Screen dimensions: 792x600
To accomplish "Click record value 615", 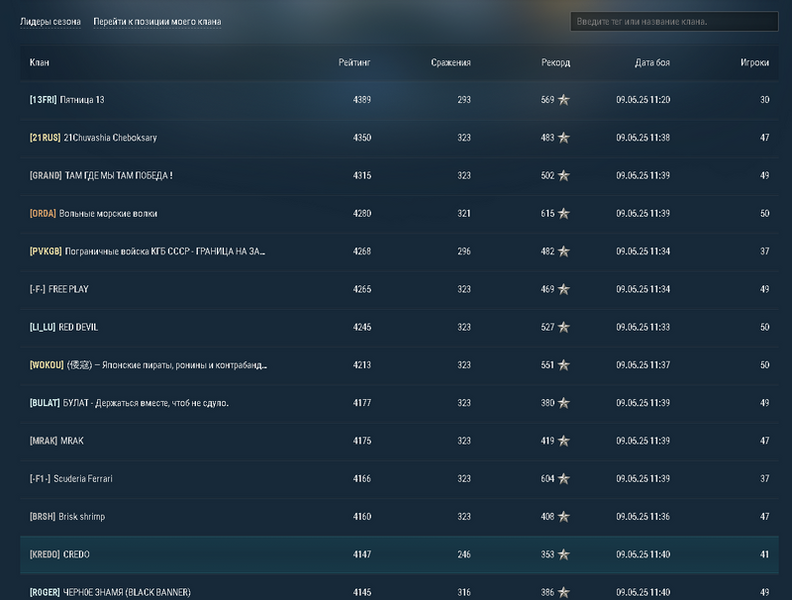I will tap(548, 214).
